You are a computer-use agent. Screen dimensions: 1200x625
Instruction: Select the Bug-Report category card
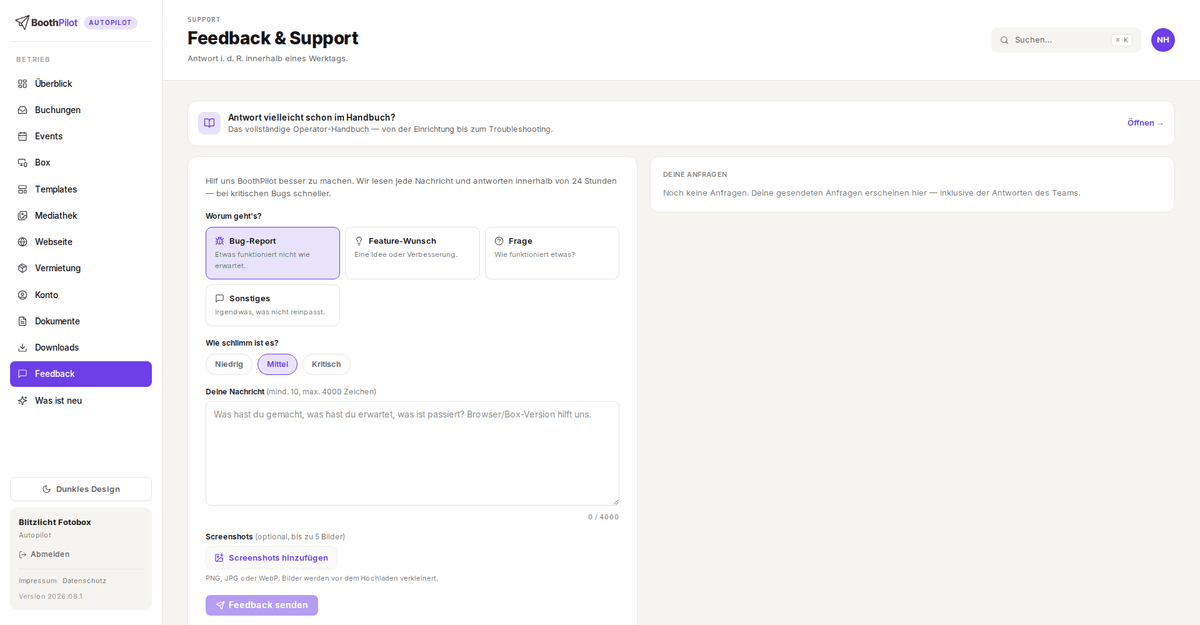pos(273,253)
